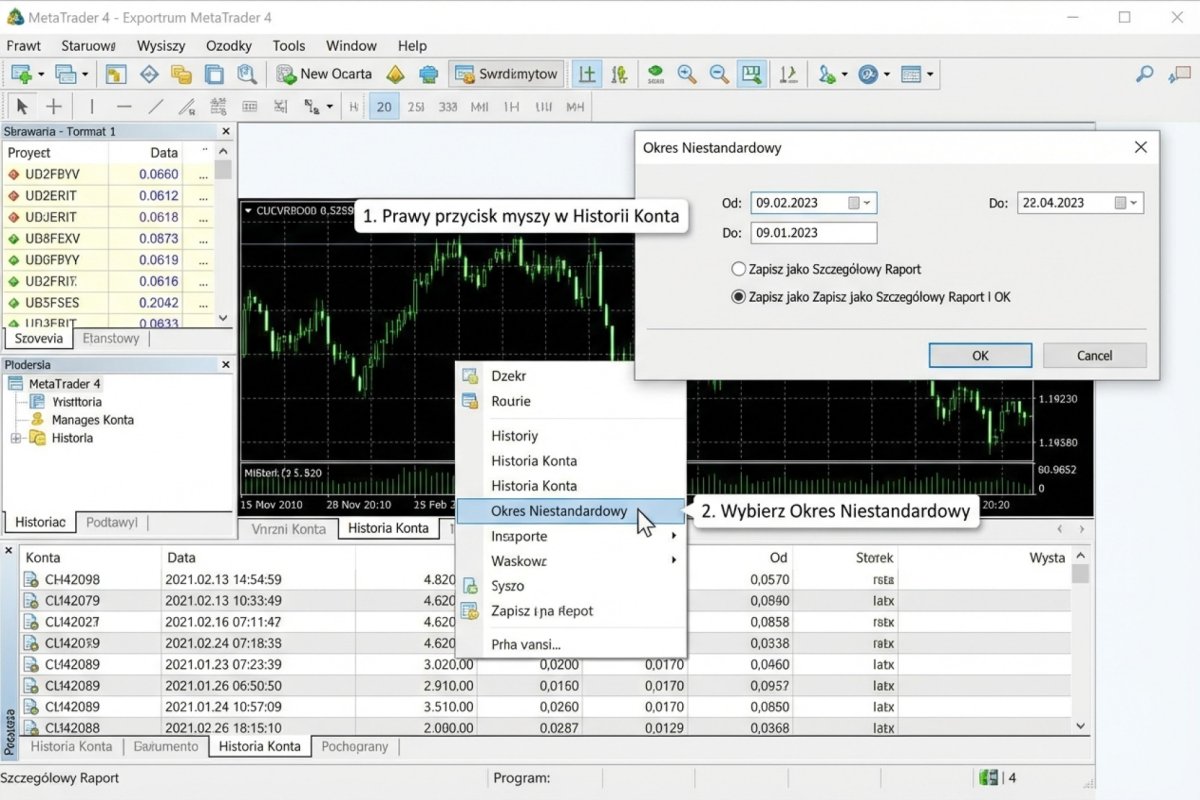Image resolution: width=1200 pixels, height=800 pixels.
Task: Select the trendline drawing tool
Action: pyautogui.click(x=155, y=106)
